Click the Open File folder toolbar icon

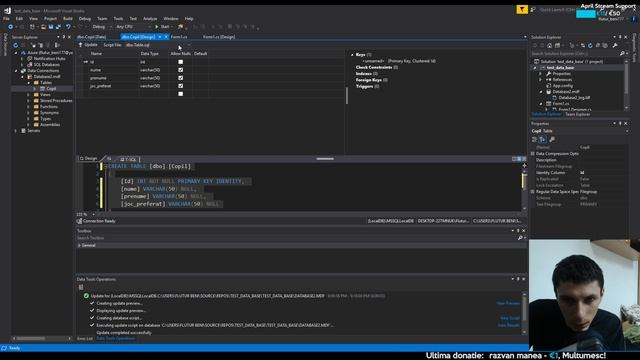43,27
